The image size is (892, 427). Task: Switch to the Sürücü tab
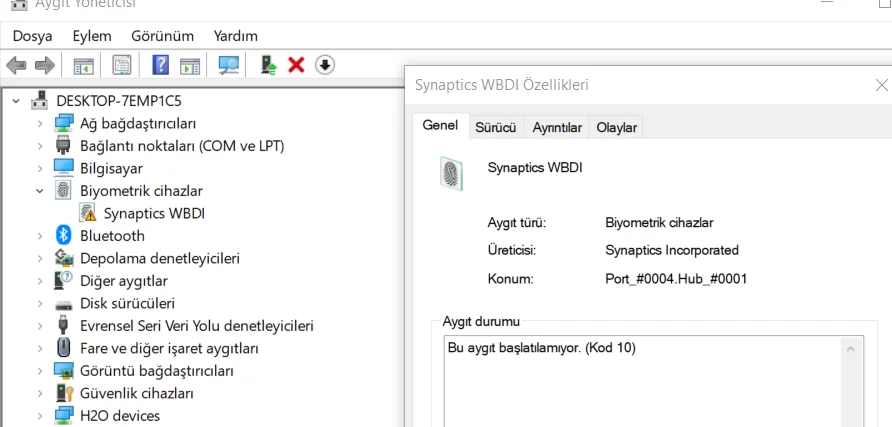[495, 128]
